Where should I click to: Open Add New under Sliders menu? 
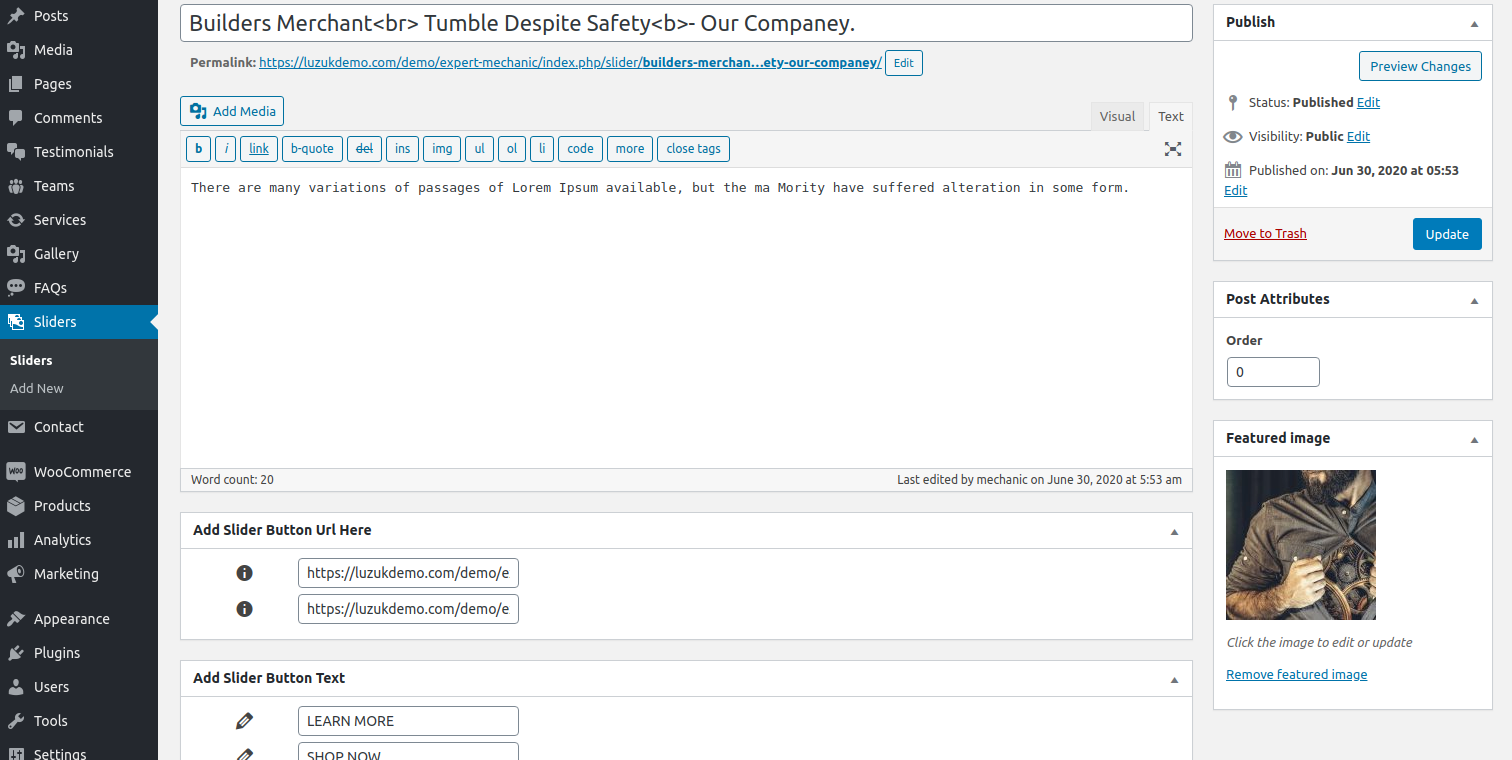(37, 388)
